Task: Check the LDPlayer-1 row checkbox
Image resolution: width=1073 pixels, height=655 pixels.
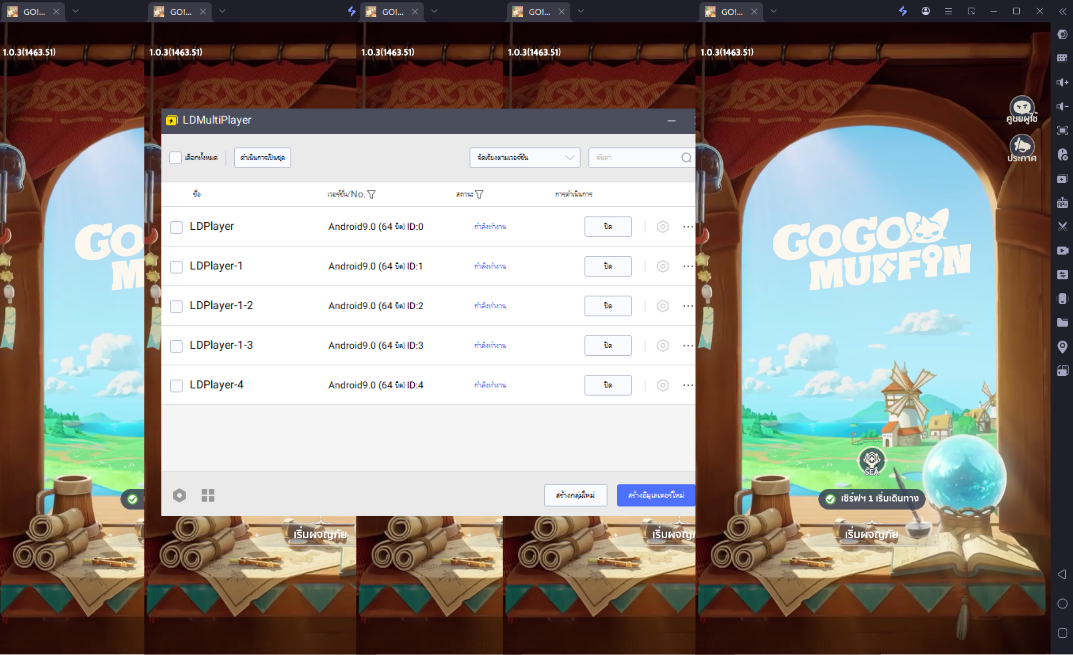Action: coord(176,267)
